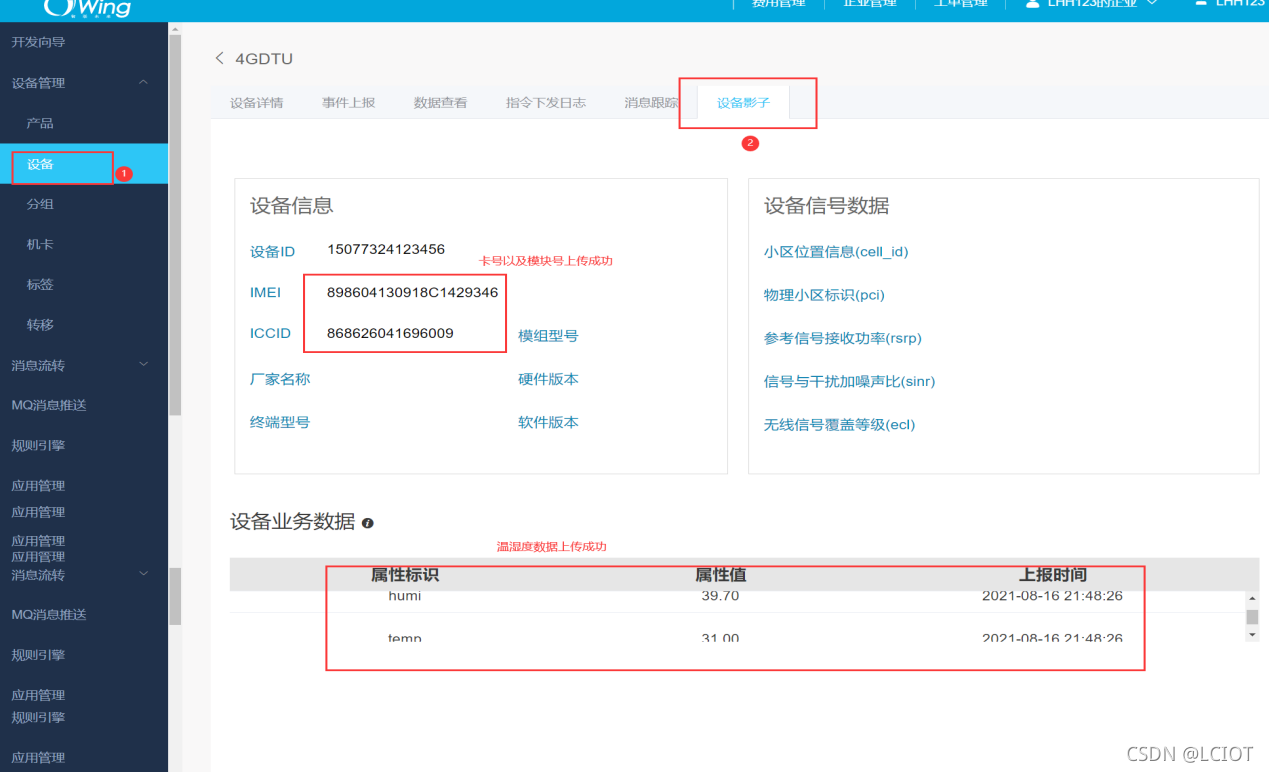1269x772 pixels.
Task: Click 物理小区标识(pci) field label
Action: coord(824,295)
